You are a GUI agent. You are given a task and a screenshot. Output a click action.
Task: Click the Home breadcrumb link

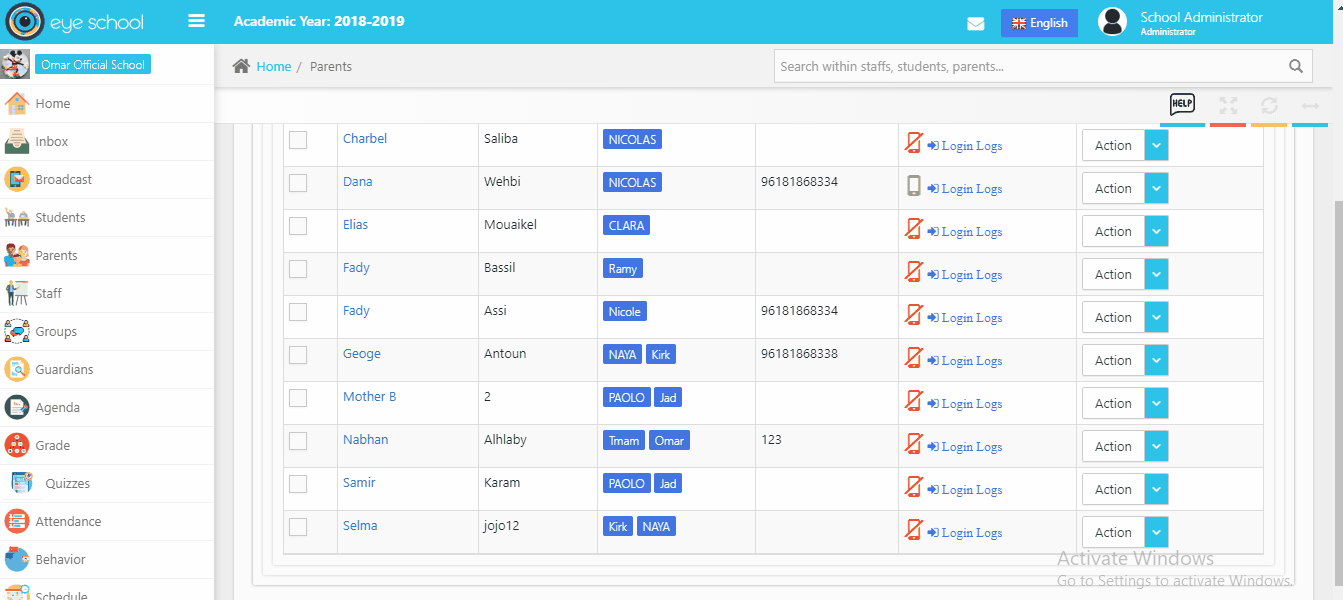[274, 66]
